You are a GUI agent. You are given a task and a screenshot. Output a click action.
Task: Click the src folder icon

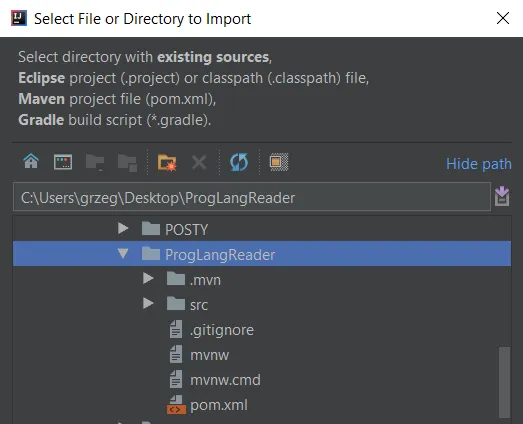[176, 304]
